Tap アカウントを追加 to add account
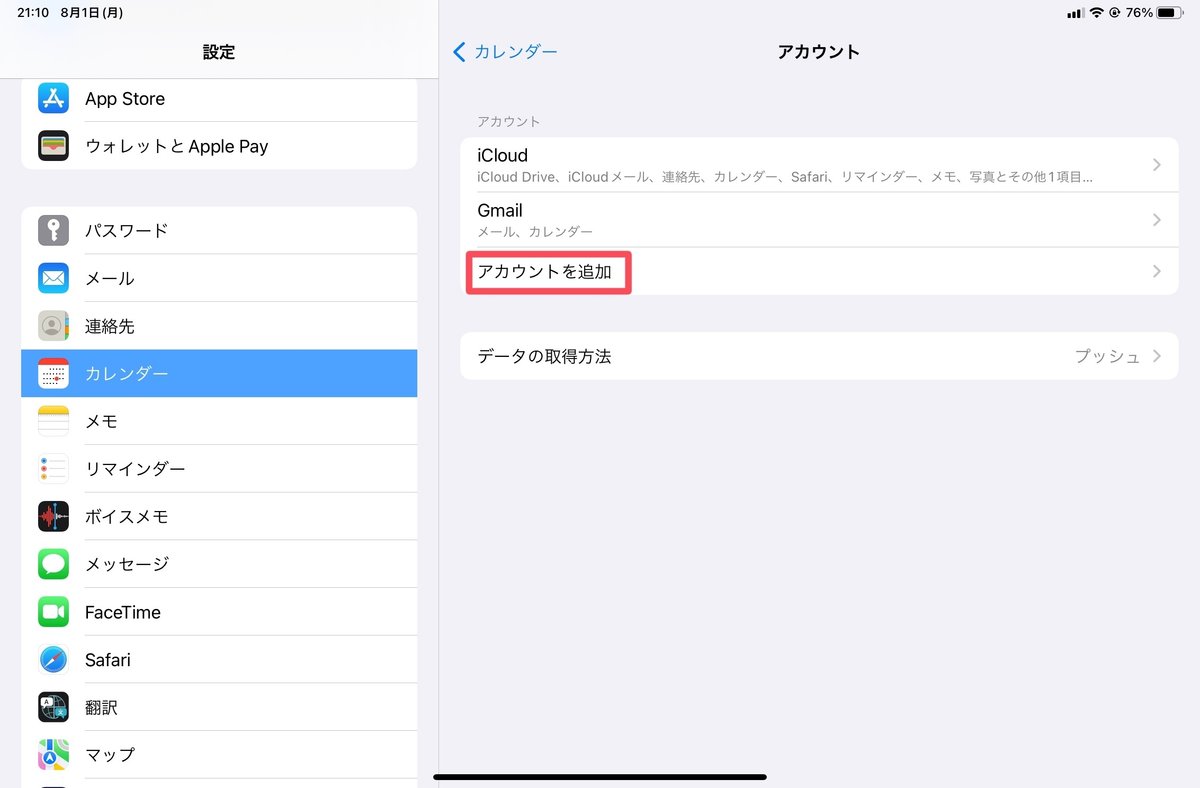1200x788 pixels. [x=819, y=271]
